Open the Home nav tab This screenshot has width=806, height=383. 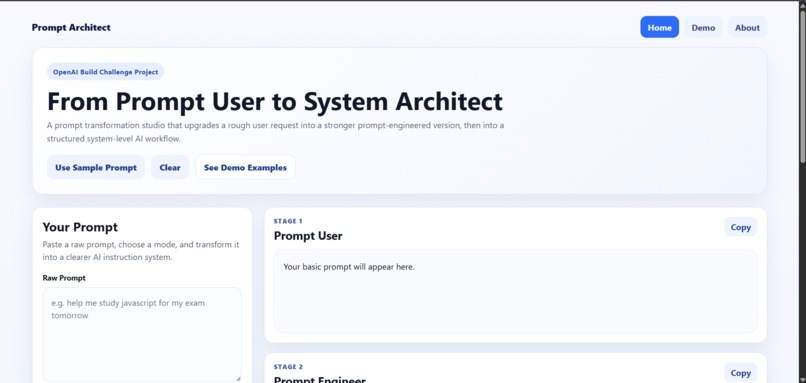coord(659,27)
